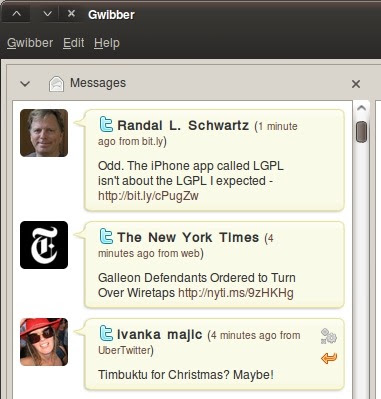Click The New York Times logo avatar
This screenshot has width=381, height=399.
click(44, 245)
